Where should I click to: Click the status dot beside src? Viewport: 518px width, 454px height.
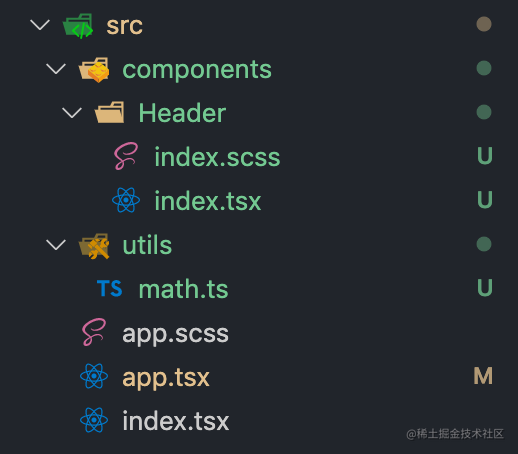(x=484, y=24)
